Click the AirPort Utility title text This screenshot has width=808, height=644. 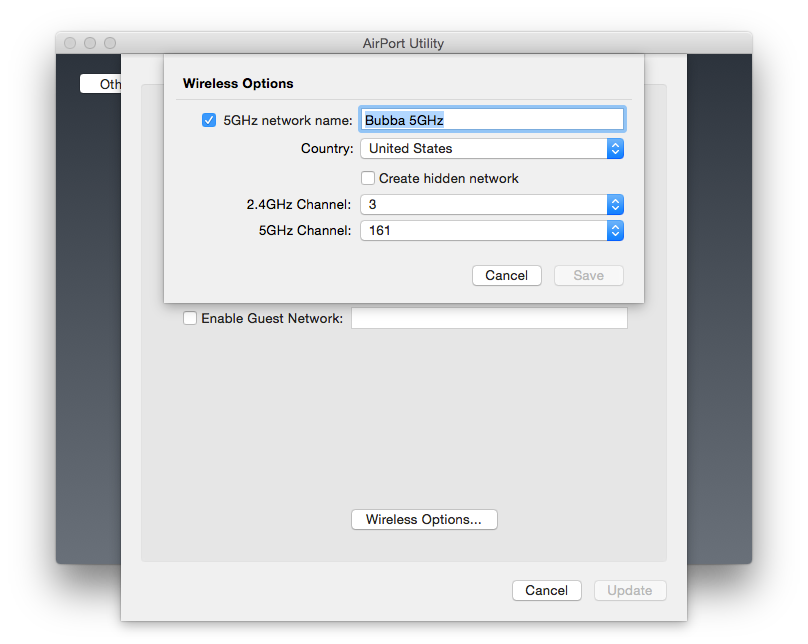click(x=403, y=43)
